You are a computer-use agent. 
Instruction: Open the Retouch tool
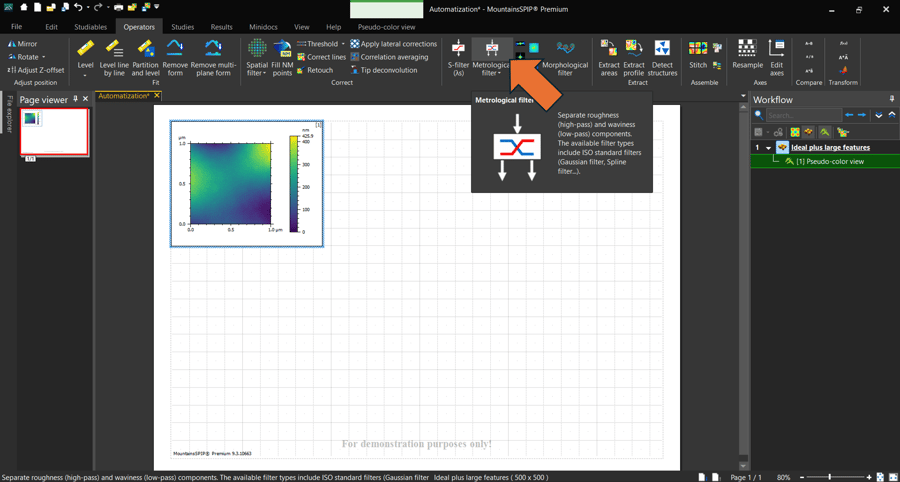pos(315,70)
